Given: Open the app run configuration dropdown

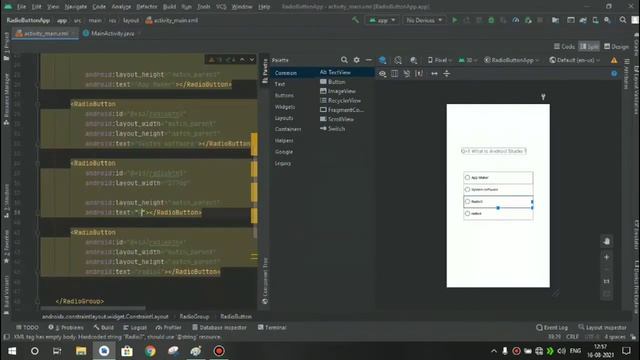Looking at the screenshot, I should click(x=382, y=20).
